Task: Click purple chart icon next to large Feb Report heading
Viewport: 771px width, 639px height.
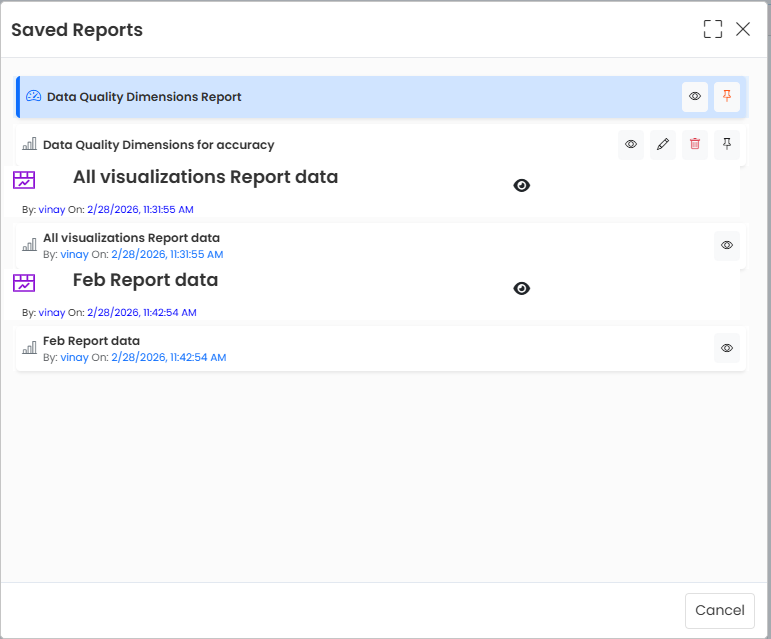Action: 24,283
